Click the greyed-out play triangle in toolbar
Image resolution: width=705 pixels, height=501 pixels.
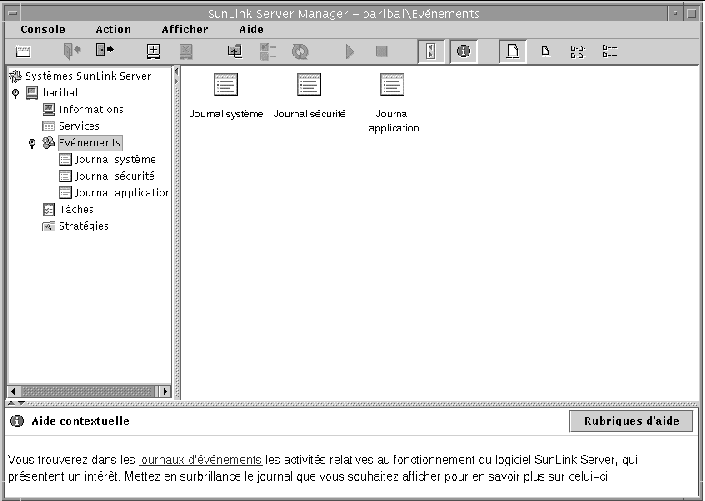[x=349, y=51]
